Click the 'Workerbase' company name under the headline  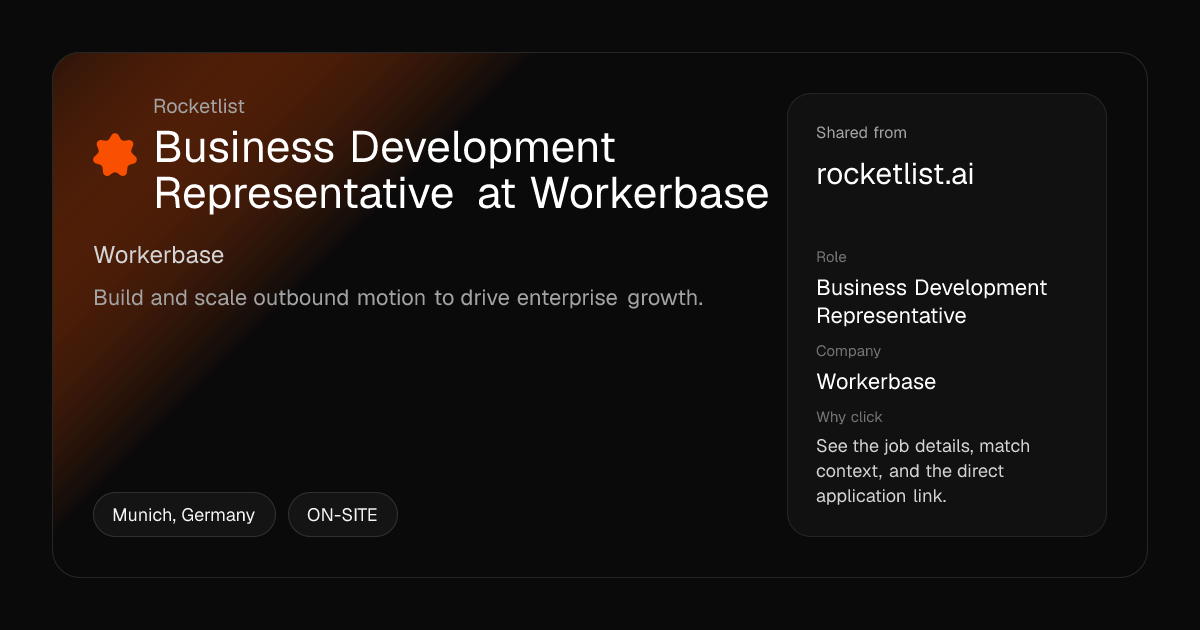(159, 255)
